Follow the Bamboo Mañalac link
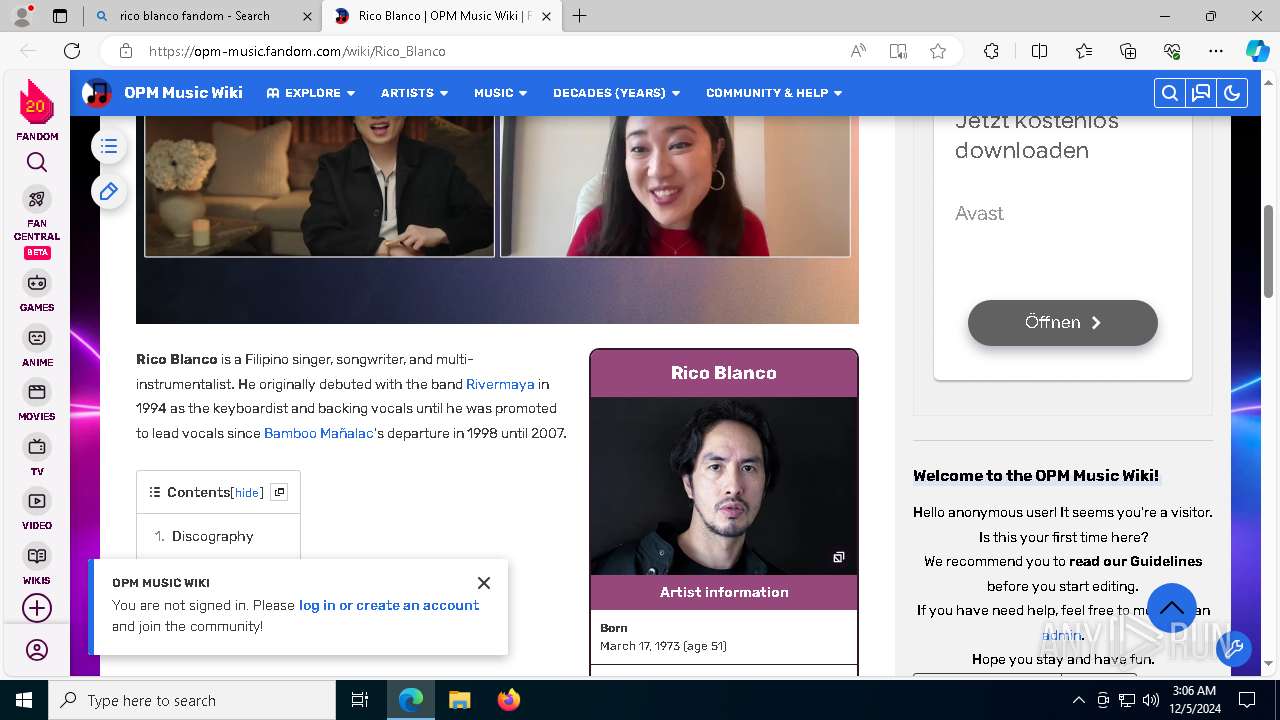Image resolution: width=1280 pixels, height=720 pixels. (319, 433)
